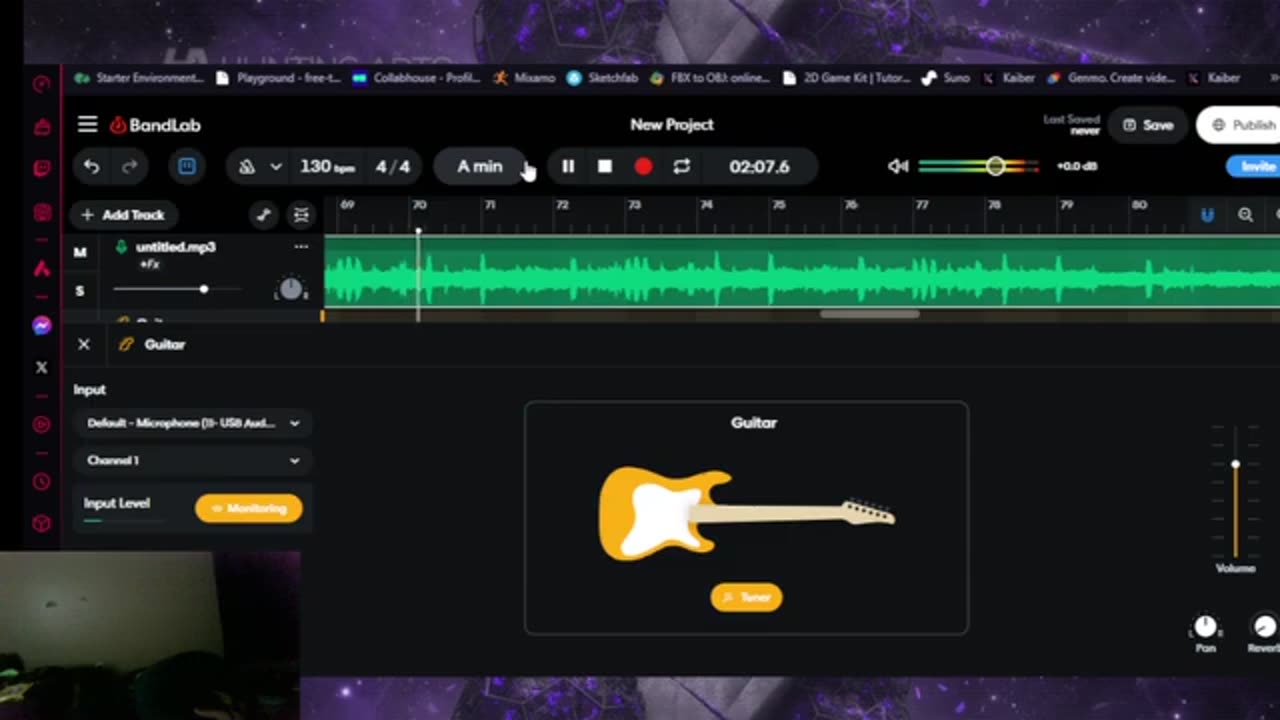This screenshot has height=720, width=1280.
Task: Open the Sketchfab bookmark
Action: (x=602, y=78)
